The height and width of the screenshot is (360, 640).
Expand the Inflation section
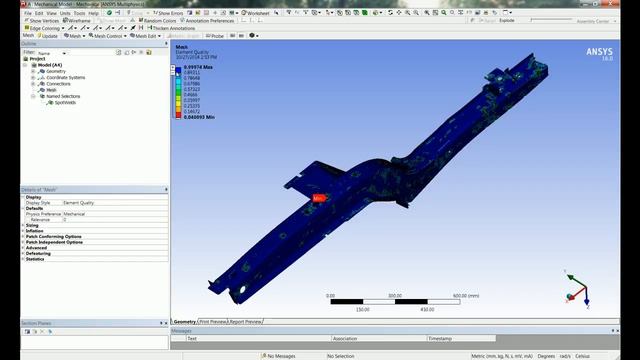(x=23, y=231)
